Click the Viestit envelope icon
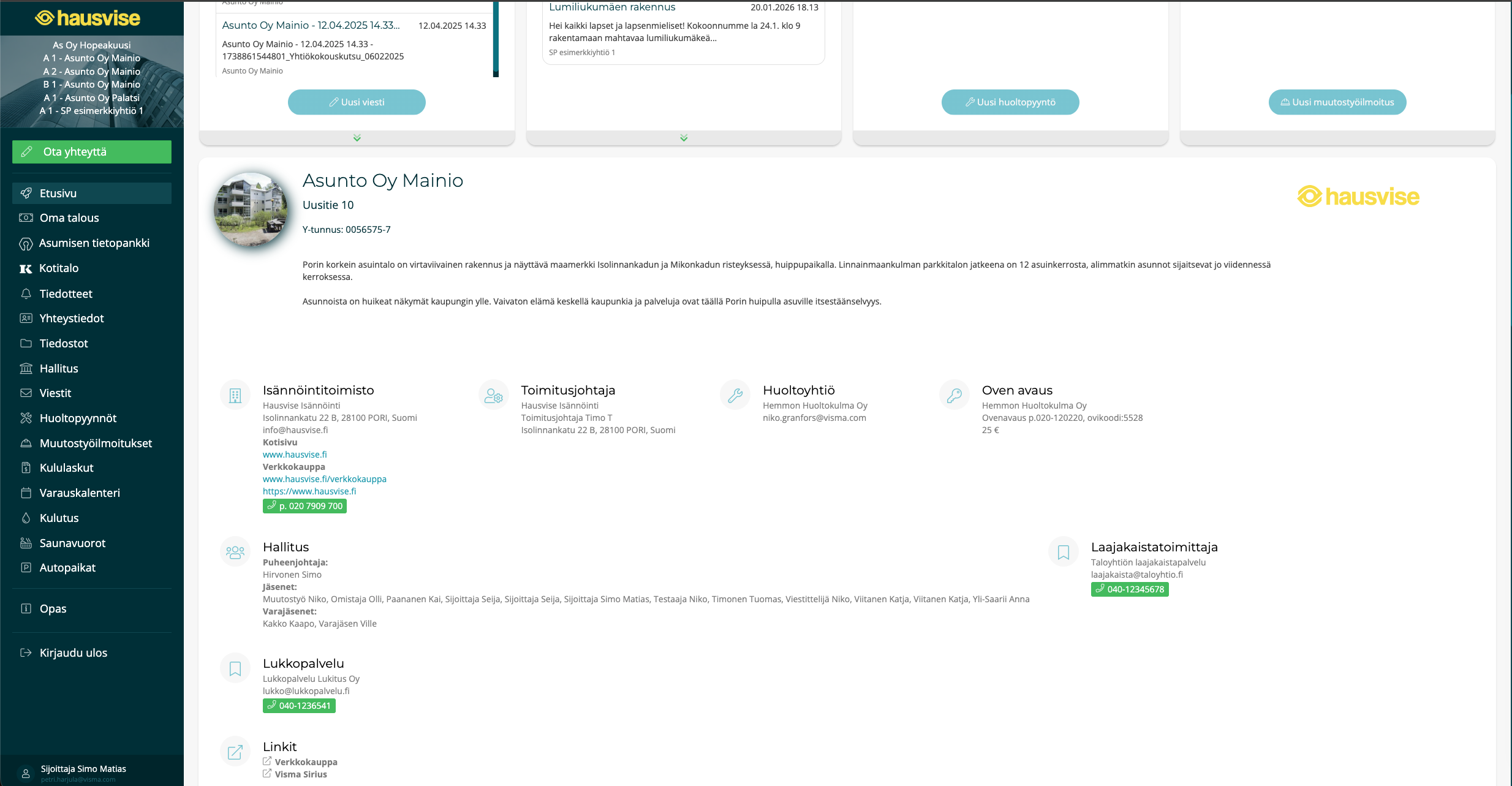 point(26,393)
